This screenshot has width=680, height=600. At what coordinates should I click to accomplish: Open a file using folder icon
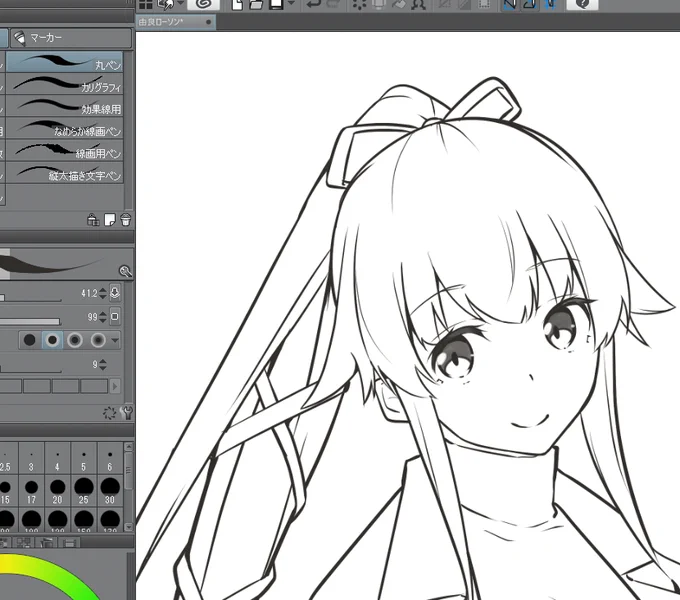[x=256, y=5]
